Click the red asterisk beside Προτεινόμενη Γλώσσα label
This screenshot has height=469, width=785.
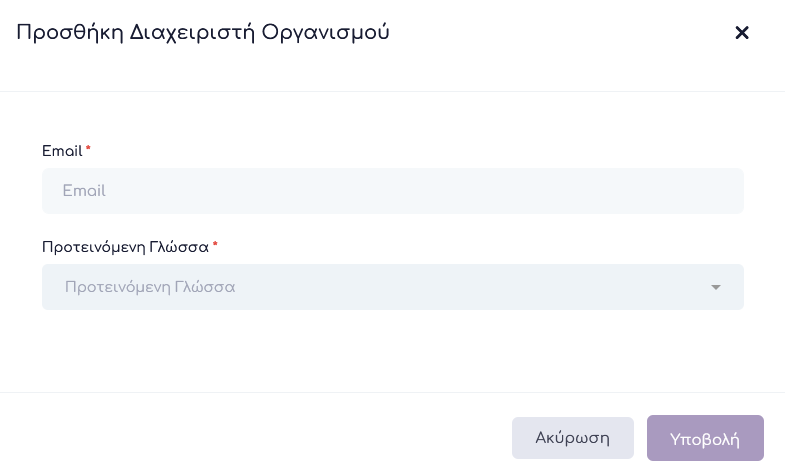pos(215,245)
